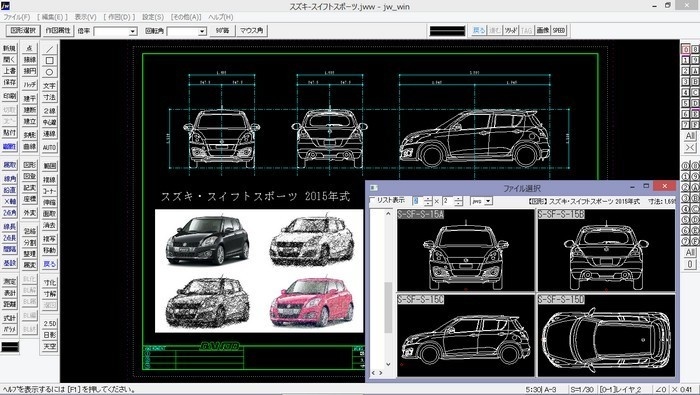Image resolution: width=700 pixels, height=395 pixels.
Task: Toggle layer group circled 3 button
Action: point(685,198)
